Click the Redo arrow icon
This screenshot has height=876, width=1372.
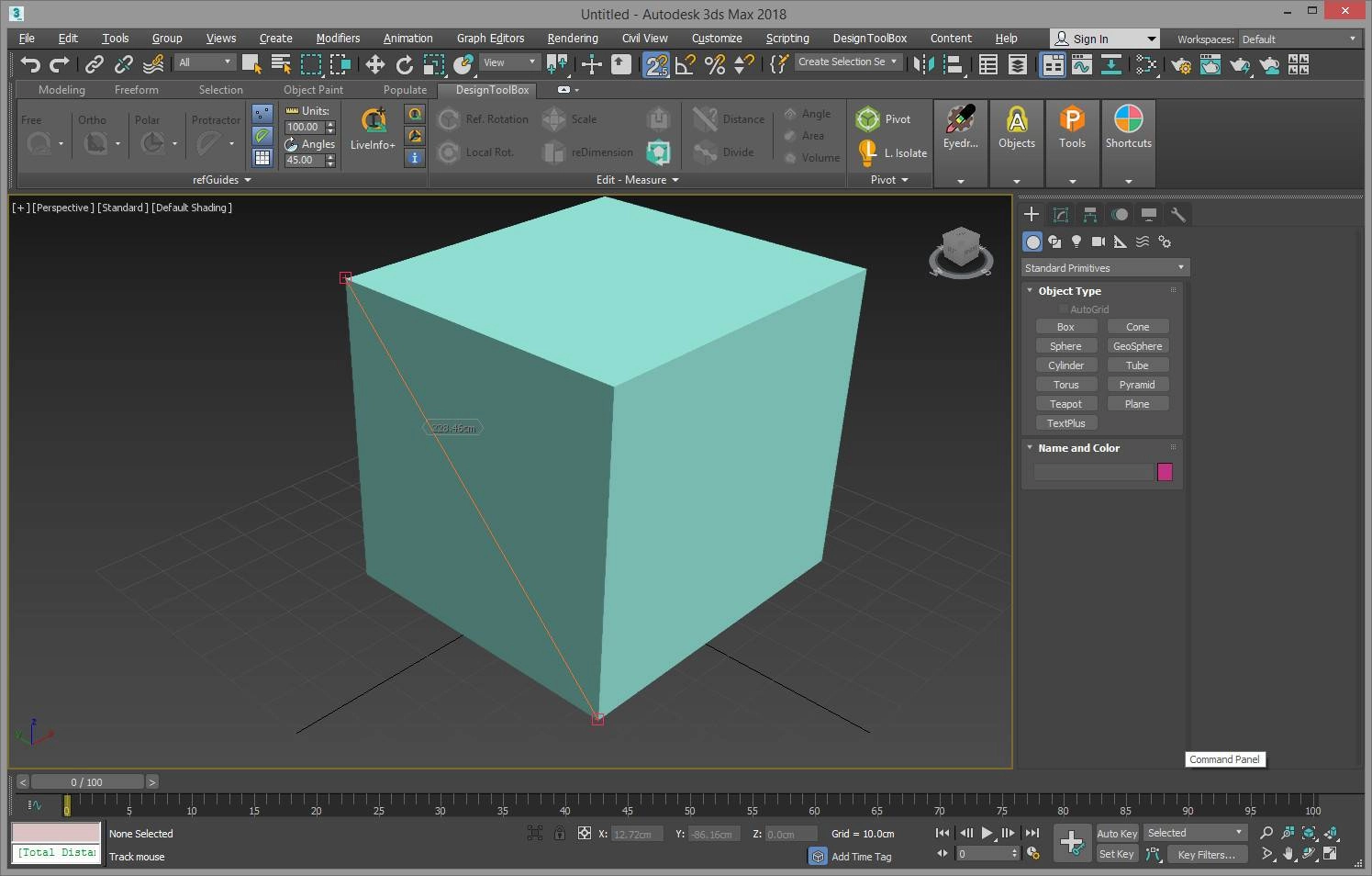click(60, 64)
